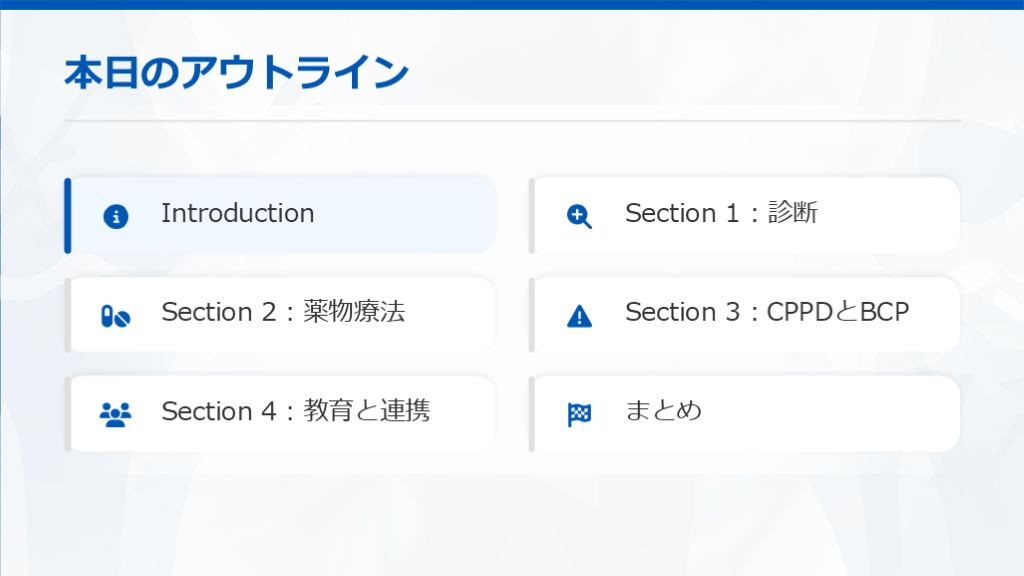Select the "Section 4：教育と連携" label
1024x576 pixels.
pyautogui.click(x=295, y=411)
